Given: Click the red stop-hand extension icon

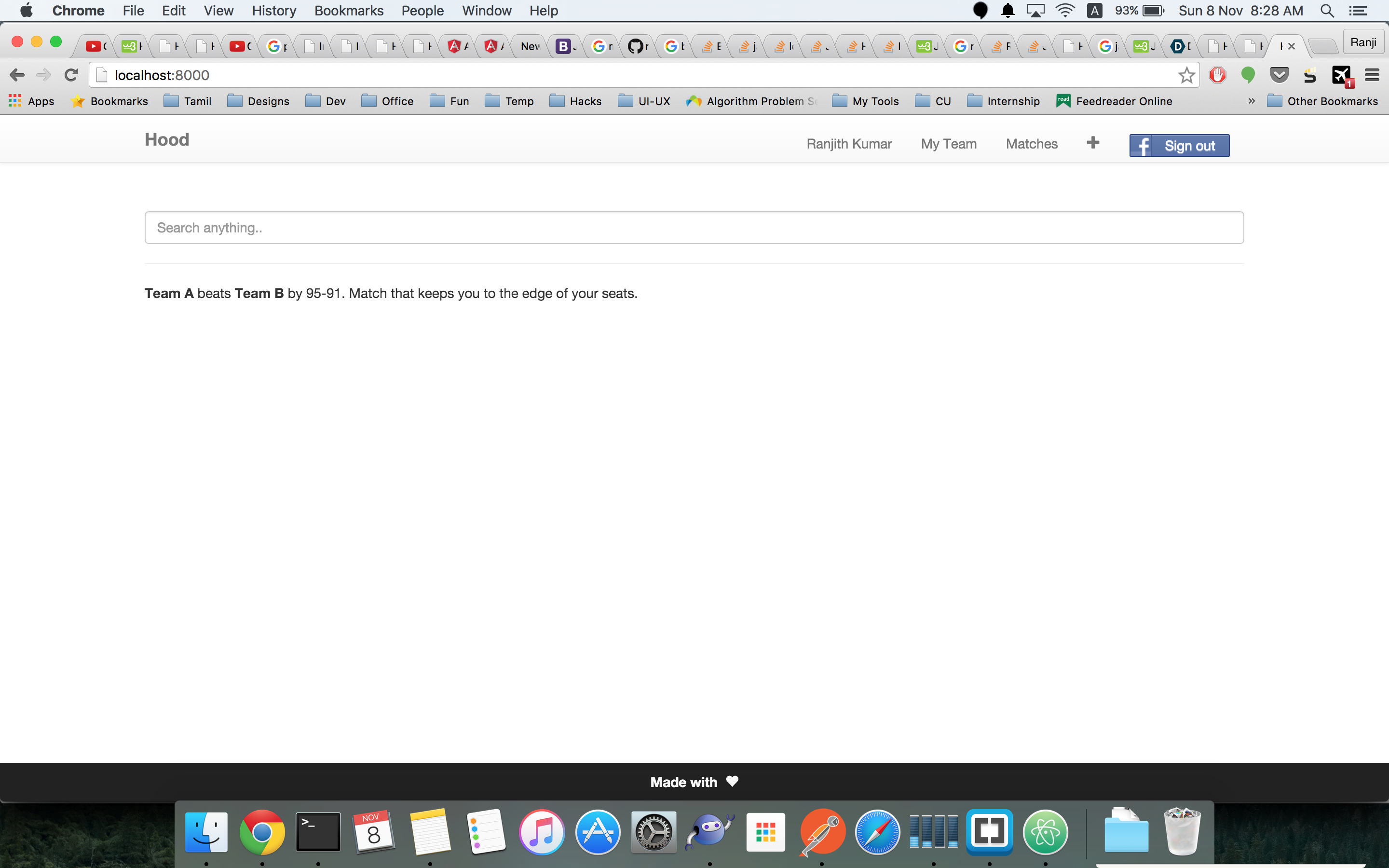Looking at the screenshot, I should tap(1217, 75).
